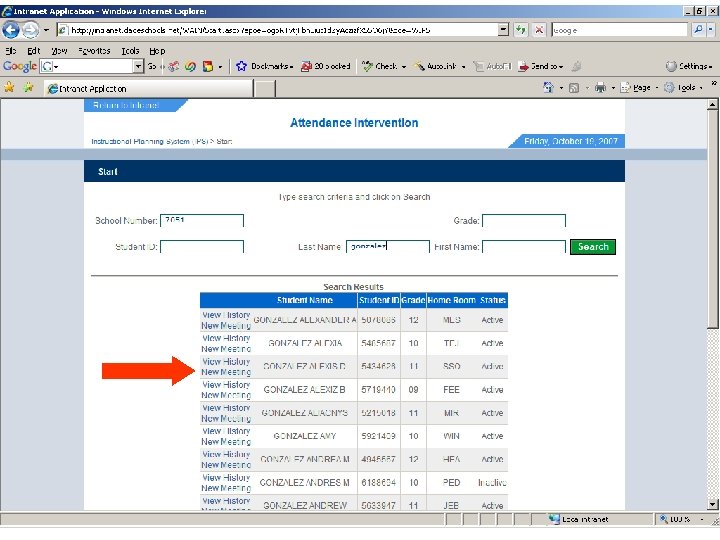
Task: Click the vertical scrollbar down arrow
Action: [x=712, y=504]
